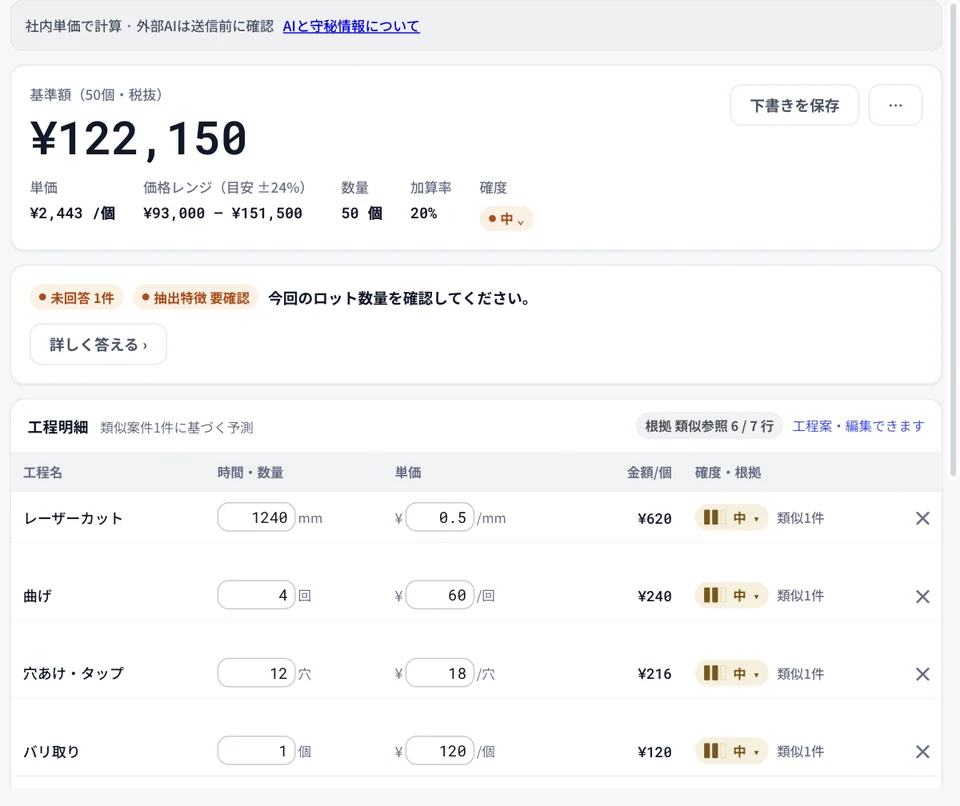Click the ¥620 amount cell
The height and width of the screenshot is (806, 960).
(x=654, y=519)
